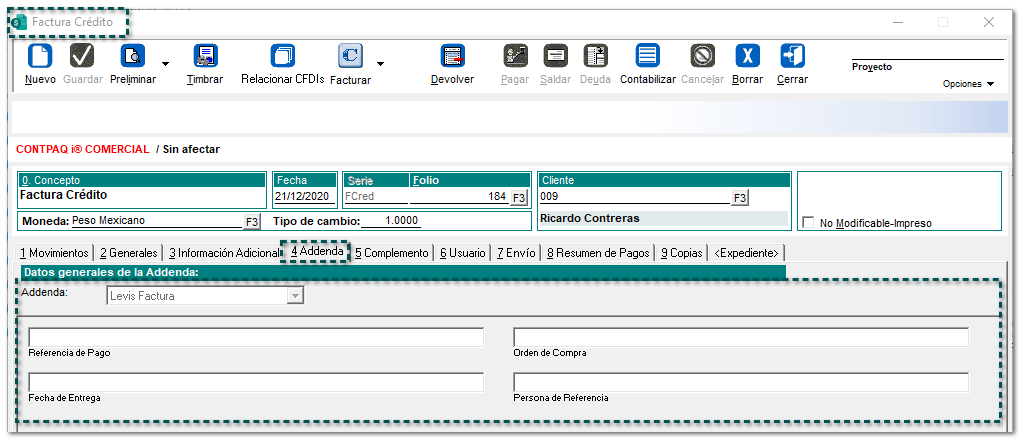Click the Orden de Compra field
Screen dimensions: 1022x441
tap(741, 337)
